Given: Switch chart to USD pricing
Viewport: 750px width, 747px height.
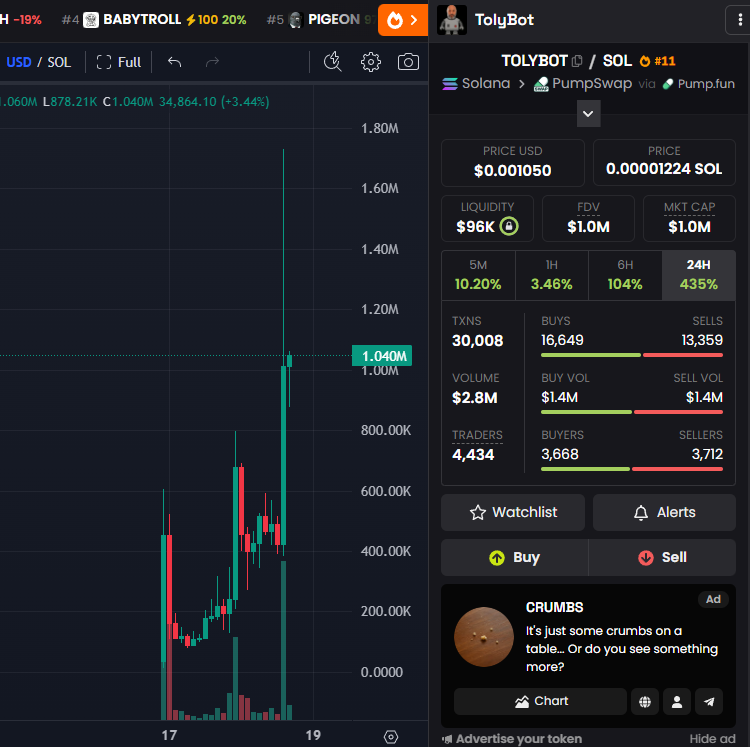Looking at the screenshot, I should coord(19,62).
